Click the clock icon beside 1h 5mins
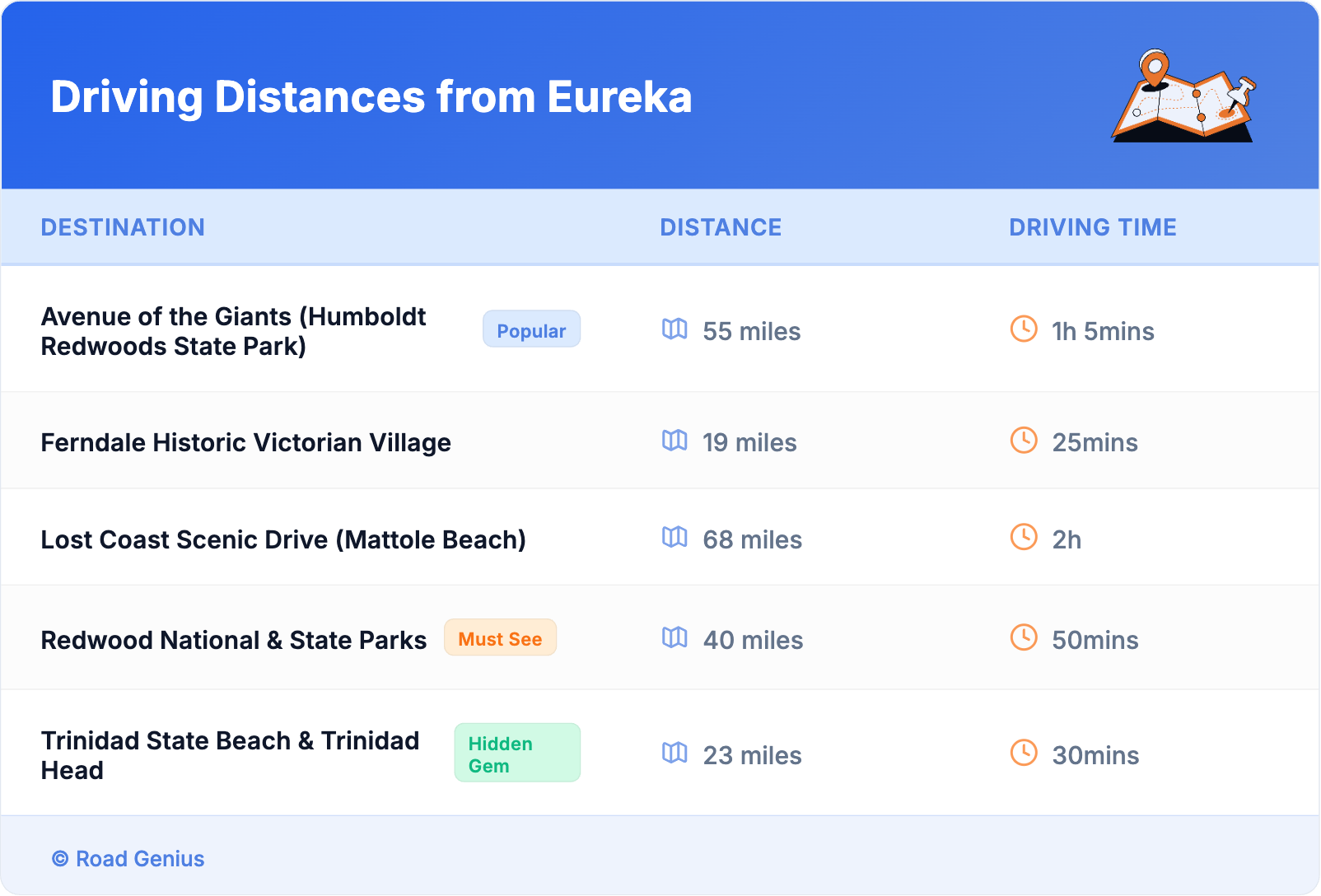This screenshot has width=1321, height=896. tap(1024, 329)
